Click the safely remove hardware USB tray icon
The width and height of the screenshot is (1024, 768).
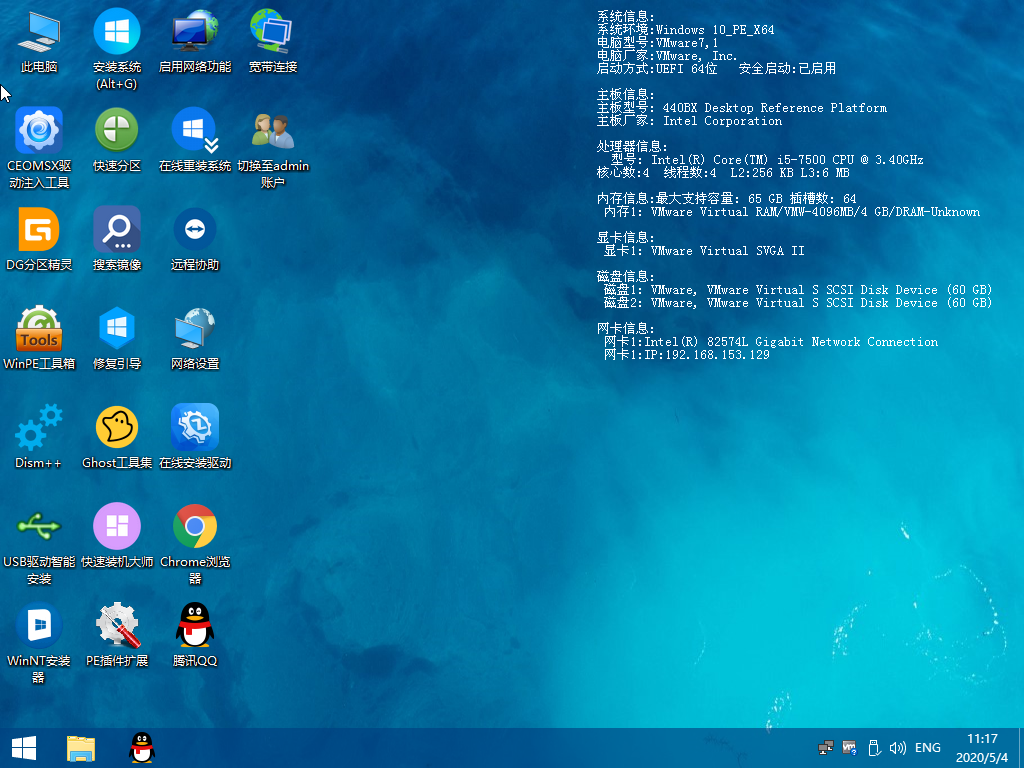coord(874,748)
